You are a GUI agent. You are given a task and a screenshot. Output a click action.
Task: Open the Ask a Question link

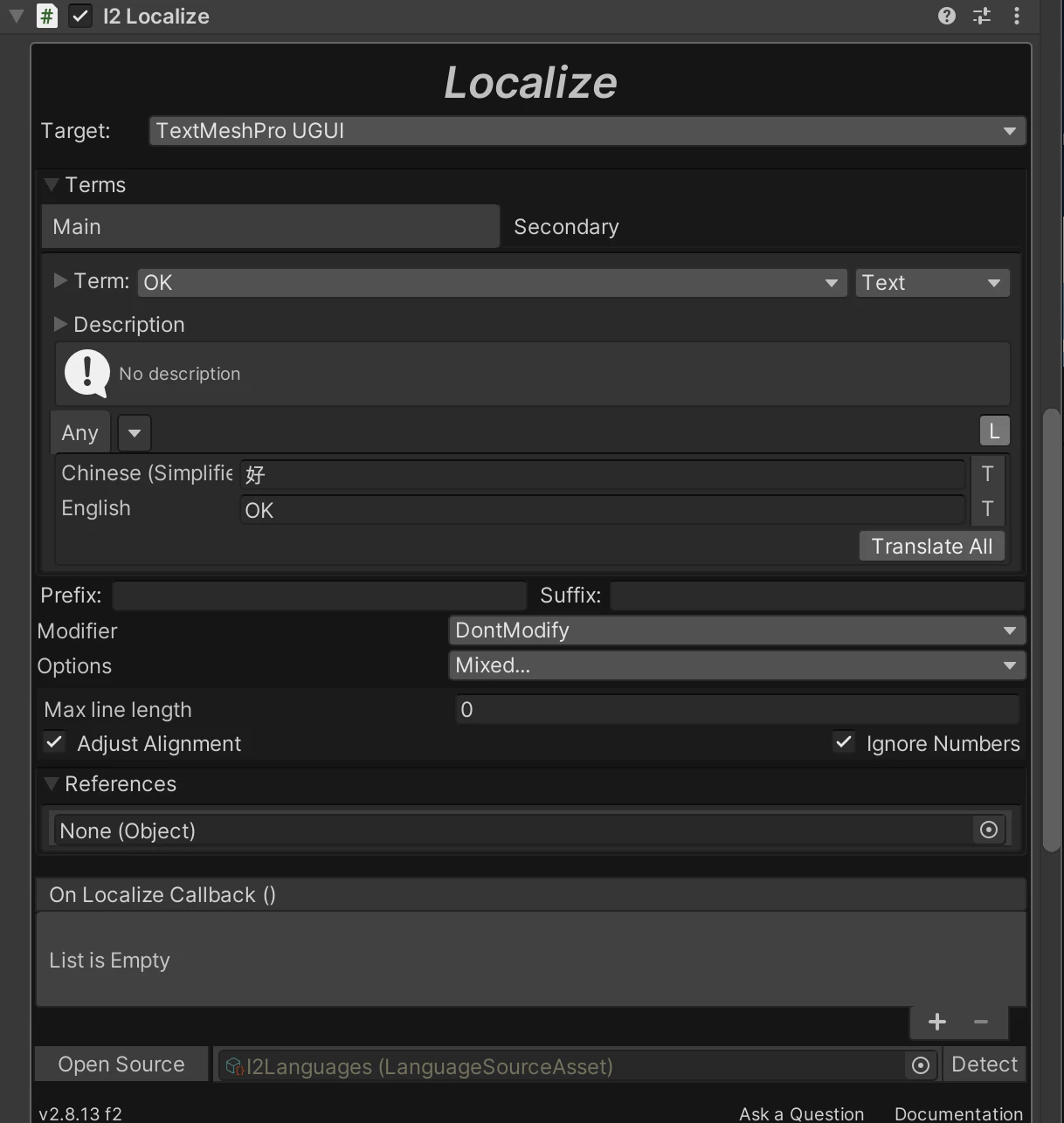coord(802,1113)
